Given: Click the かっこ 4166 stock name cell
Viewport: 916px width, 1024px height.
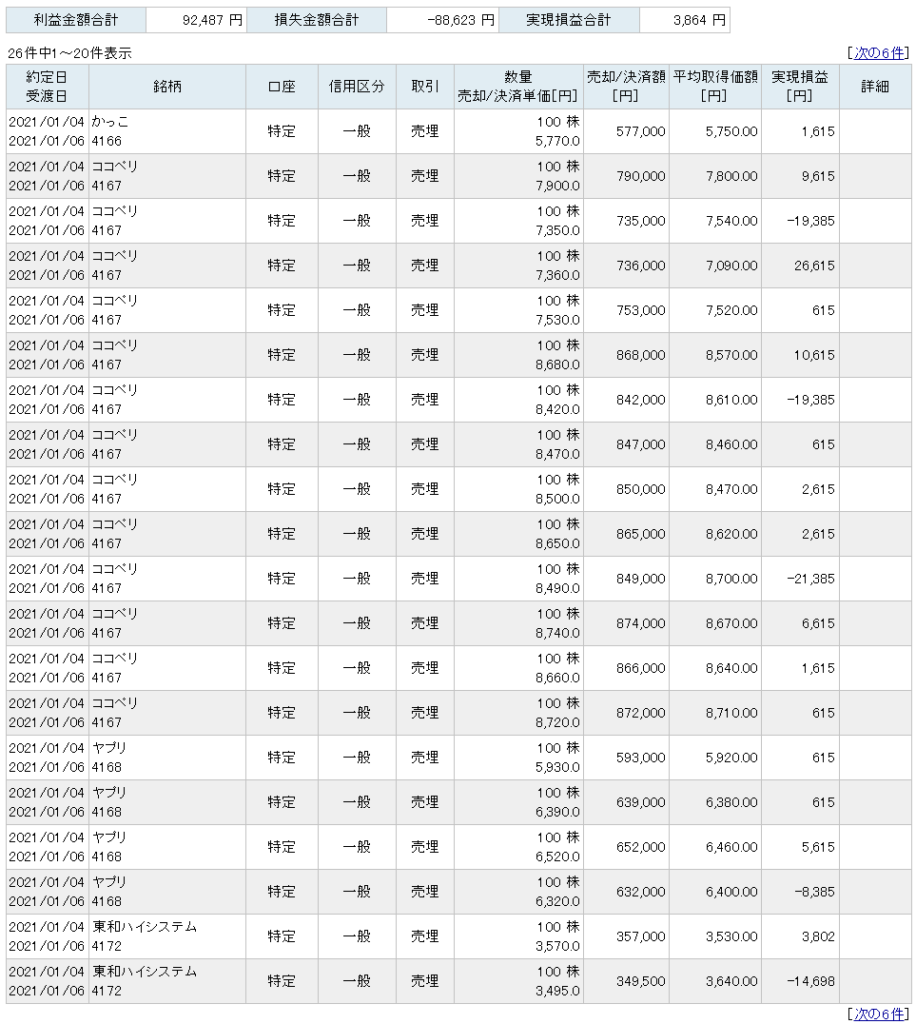Looking at the screenshot, I should point(167,131).
